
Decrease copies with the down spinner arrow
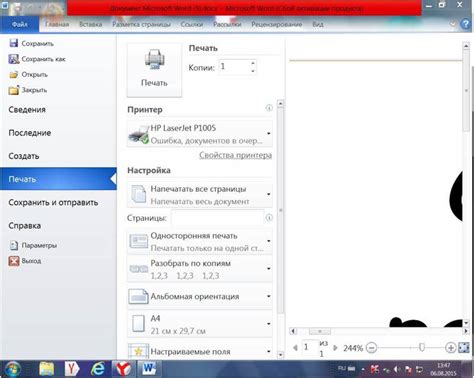click(253, 71)
